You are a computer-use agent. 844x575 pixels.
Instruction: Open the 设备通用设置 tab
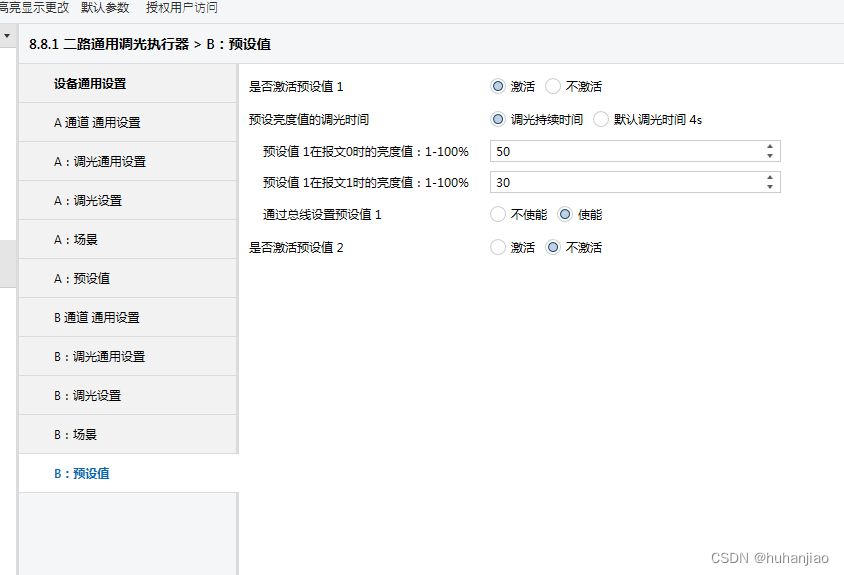(x=90, y=84)
